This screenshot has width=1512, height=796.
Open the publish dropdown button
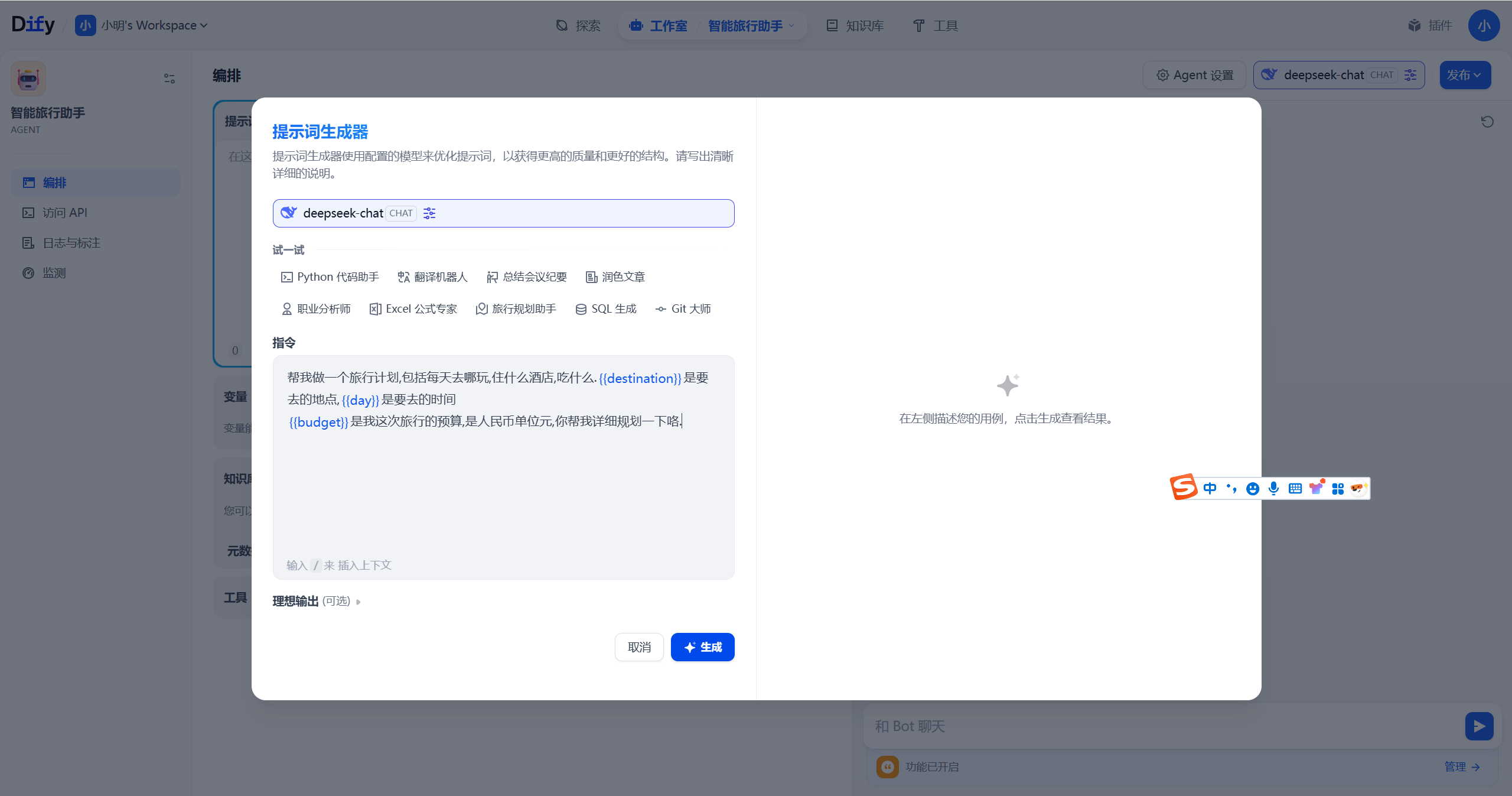(x=1465, y=75)
